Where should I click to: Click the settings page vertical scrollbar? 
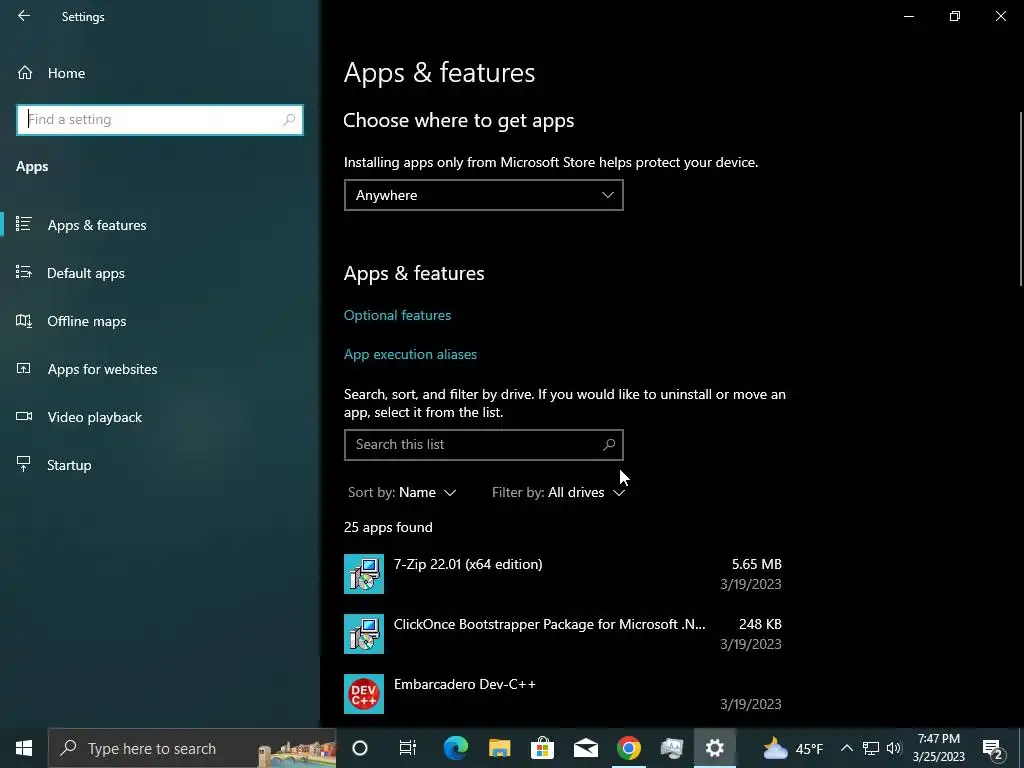pyautogui.click(x=1020, y=199)
